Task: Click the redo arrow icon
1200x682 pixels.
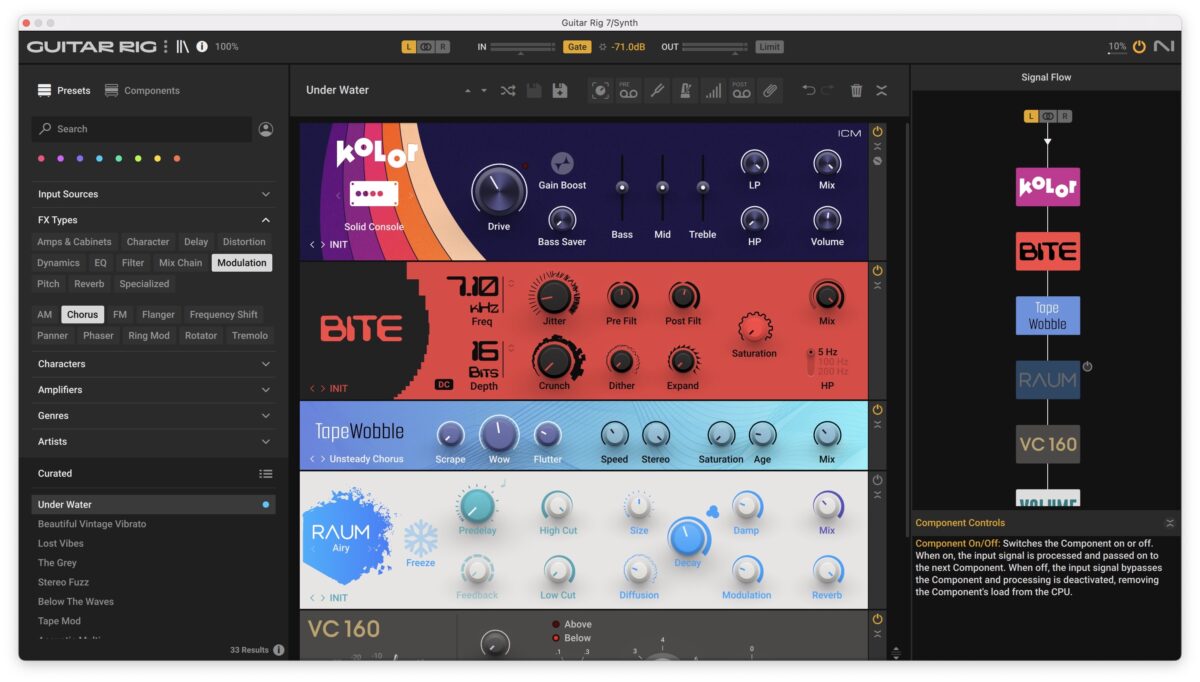Action: tap(827, 90)
